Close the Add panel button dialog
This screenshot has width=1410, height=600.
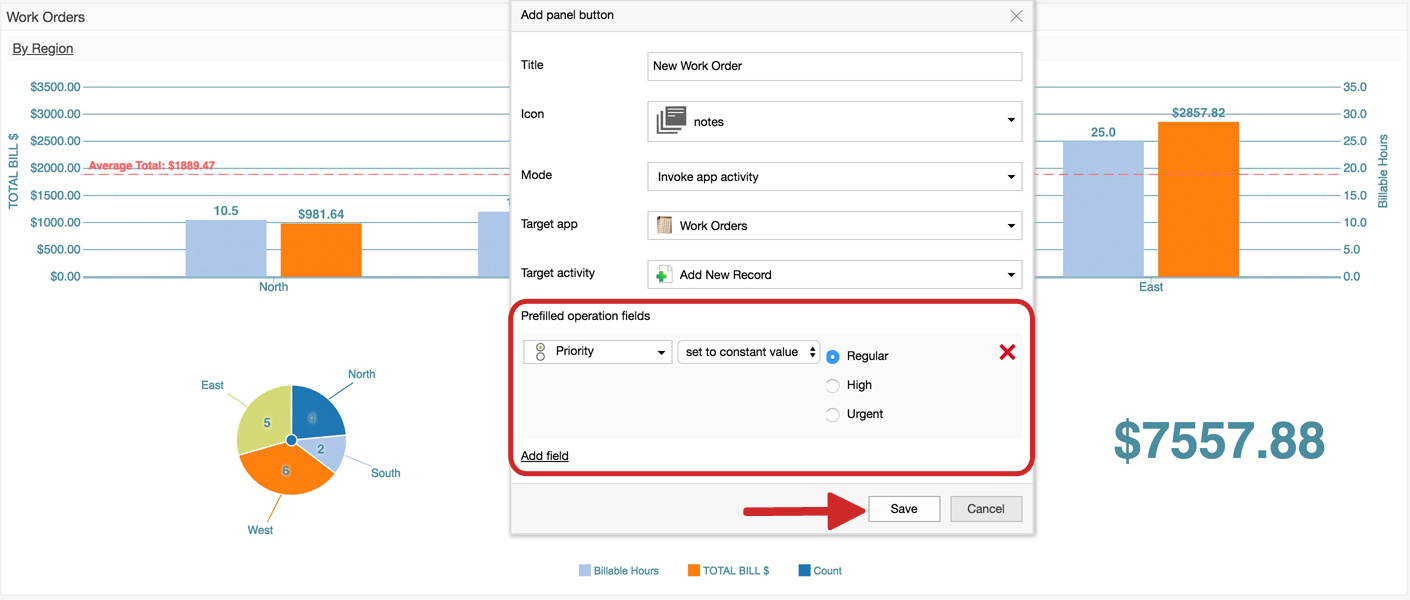(1016, 16)
